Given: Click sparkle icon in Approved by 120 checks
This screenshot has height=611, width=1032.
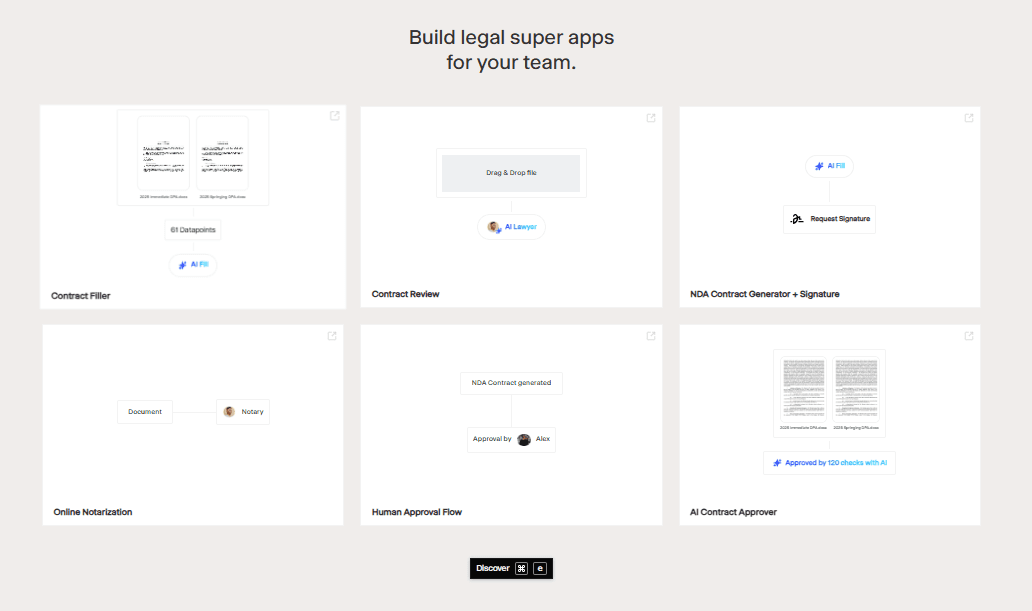Looking at the screenshot, I should pos(777,463).
